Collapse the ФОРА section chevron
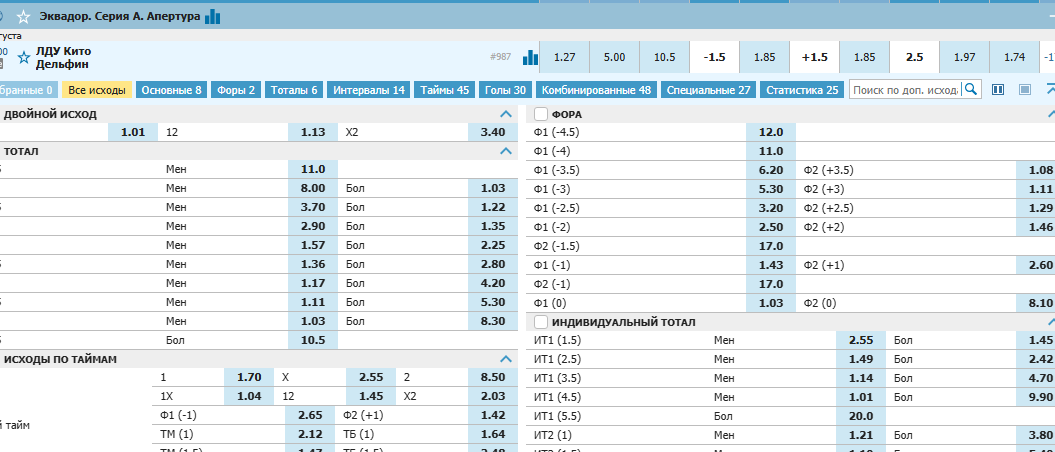1055x452 pixels. tap(1050, 114)
